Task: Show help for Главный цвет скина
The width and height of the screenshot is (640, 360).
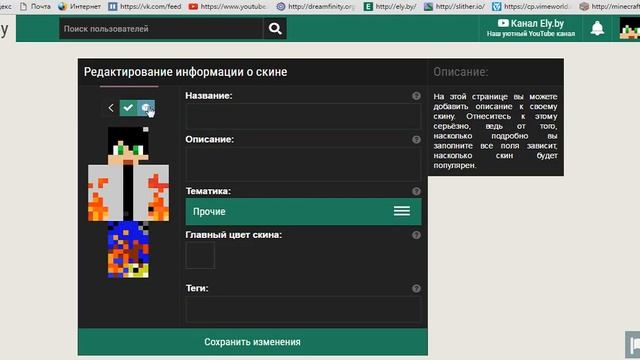Action: point(416,235)
